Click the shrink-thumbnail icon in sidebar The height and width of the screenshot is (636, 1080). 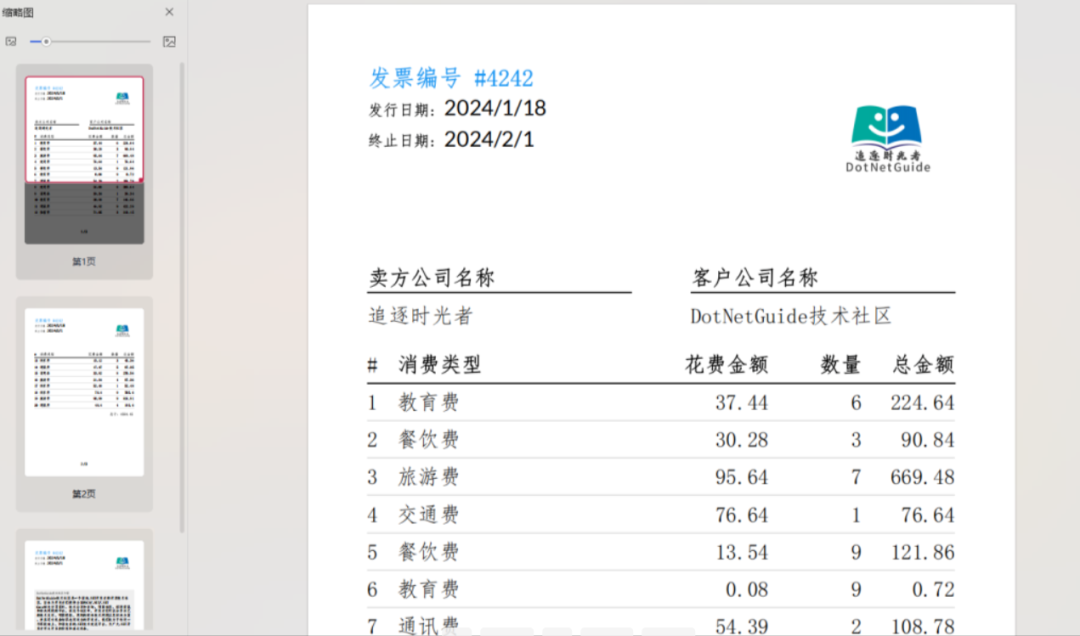[x=12, y=41]
